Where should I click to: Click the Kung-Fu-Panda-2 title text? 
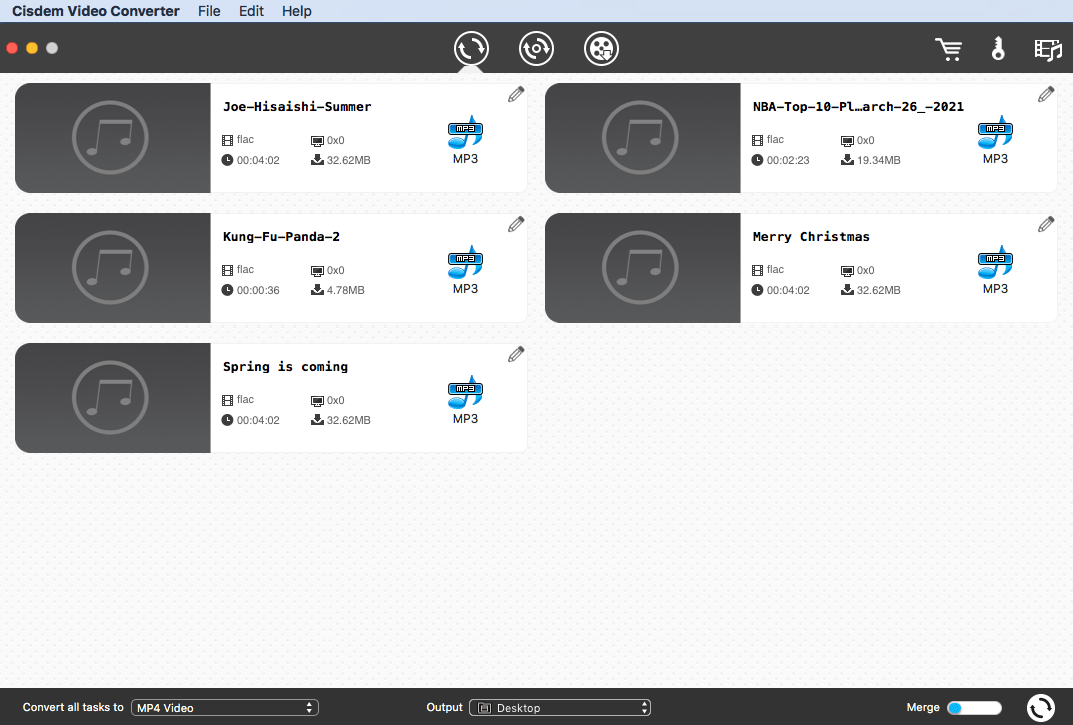281,237
